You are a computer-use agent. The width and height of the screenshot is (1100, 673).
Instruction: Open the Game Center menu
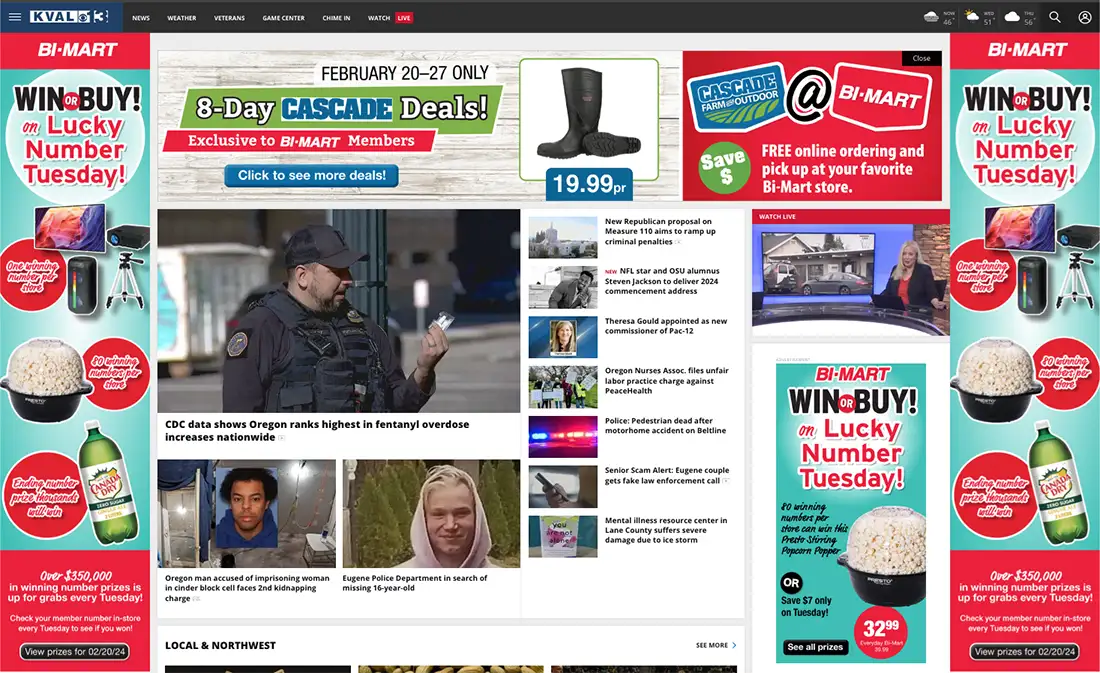[283, 18]
